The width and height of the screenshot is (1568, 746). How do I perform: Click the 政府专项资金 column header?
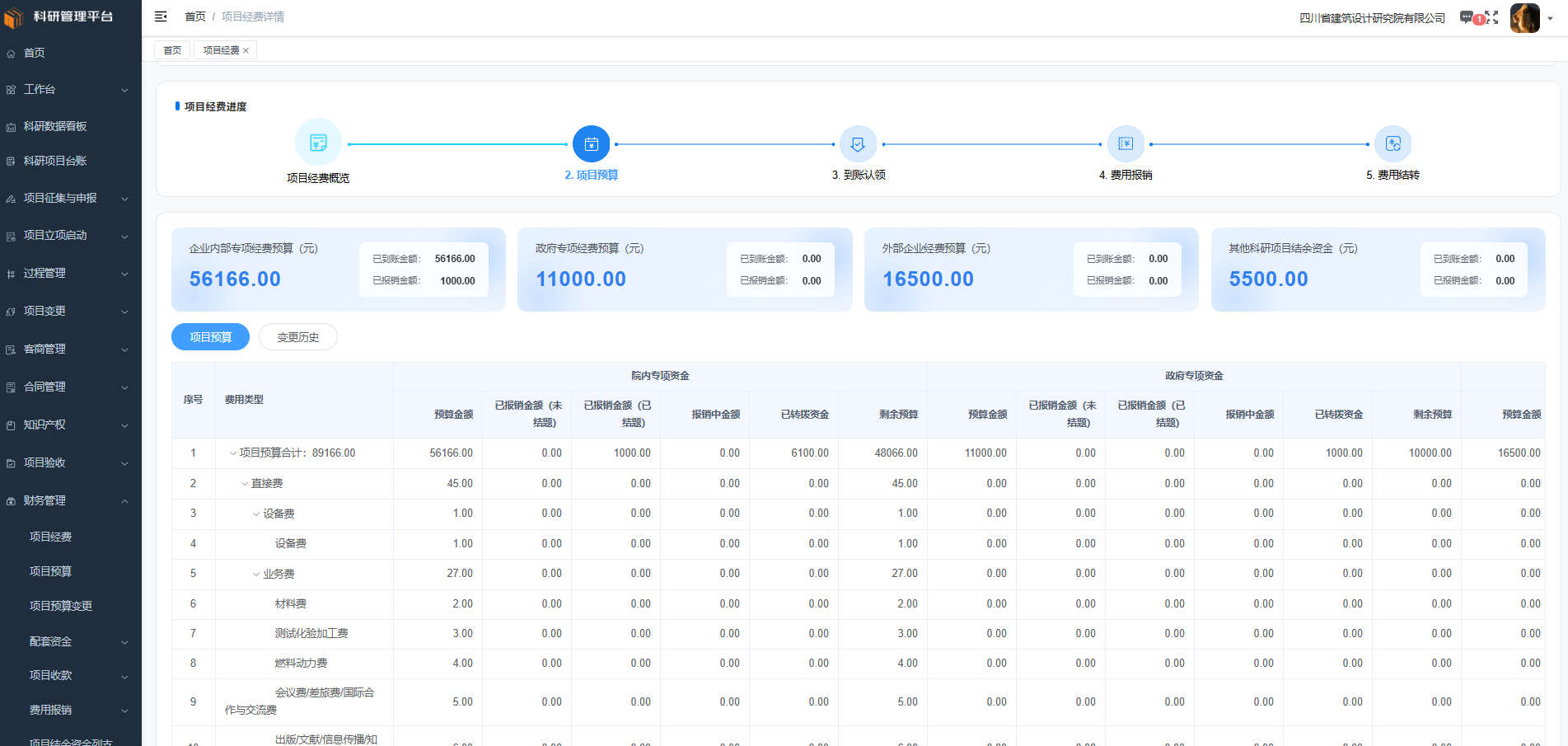tap(1194, 376)
